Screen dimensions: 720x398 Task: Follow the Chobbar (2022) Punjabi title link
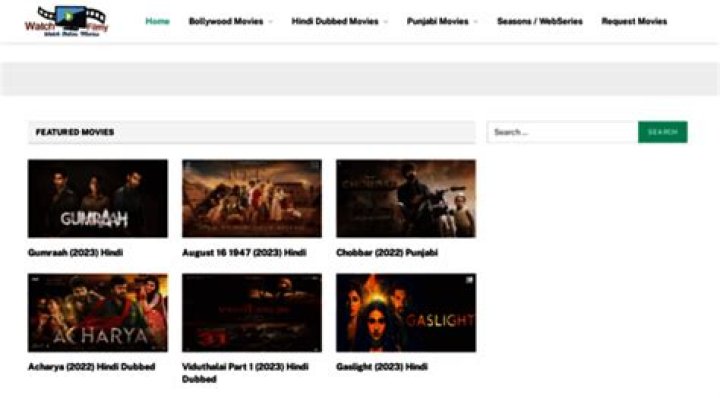pyautogui.click(x=387, y=252)
